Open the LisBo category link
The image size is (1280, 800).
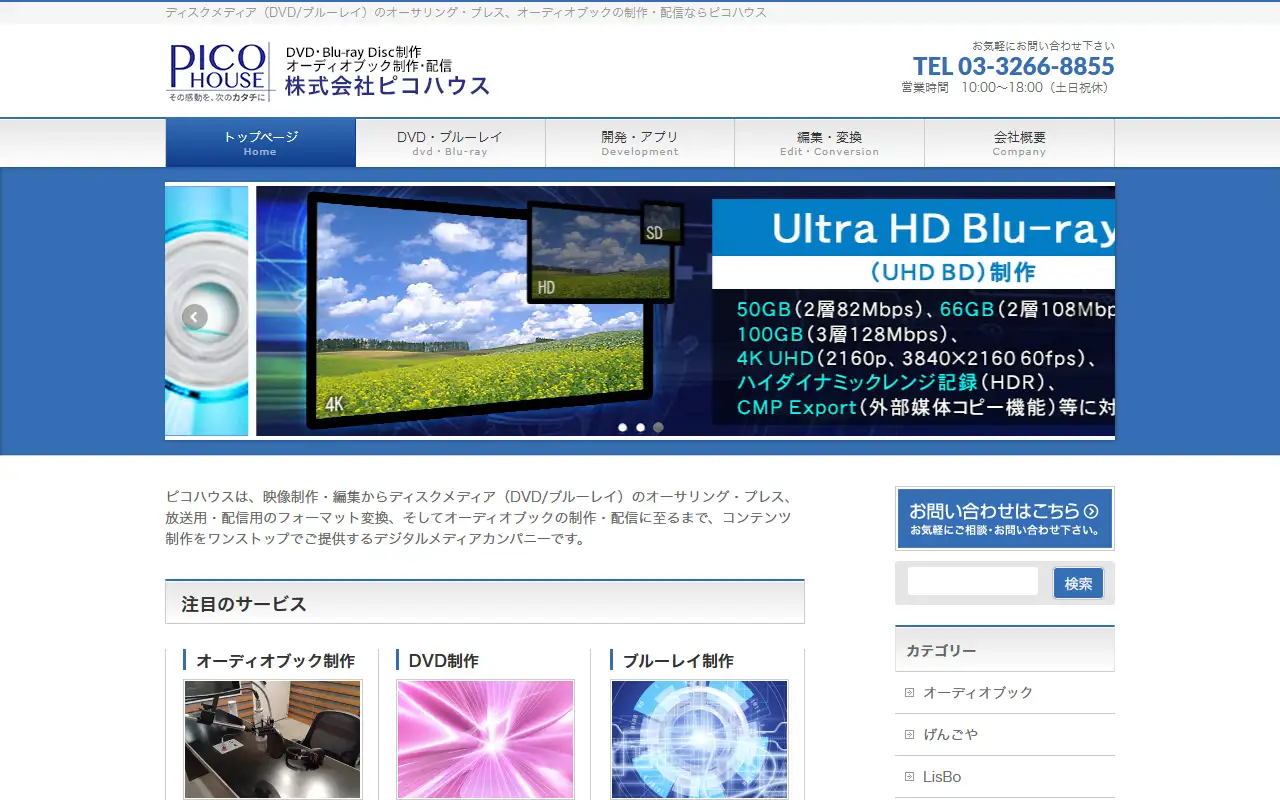(x=941, y=776)
